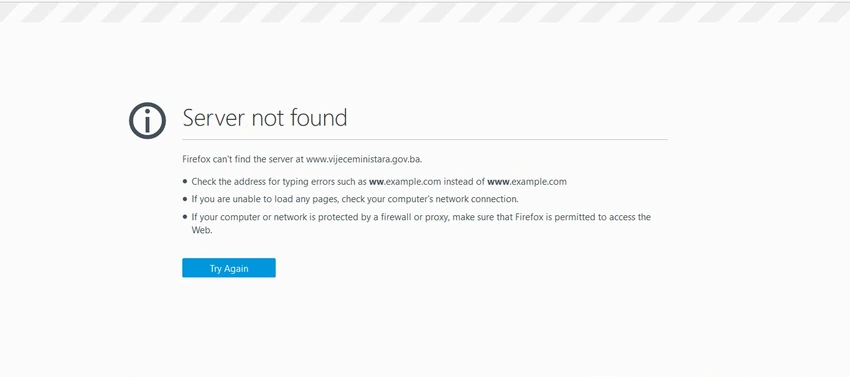850x377 pixels.
Task: Click the www.vijeceministara.gov.ba address text
Action: coord(364,159)
